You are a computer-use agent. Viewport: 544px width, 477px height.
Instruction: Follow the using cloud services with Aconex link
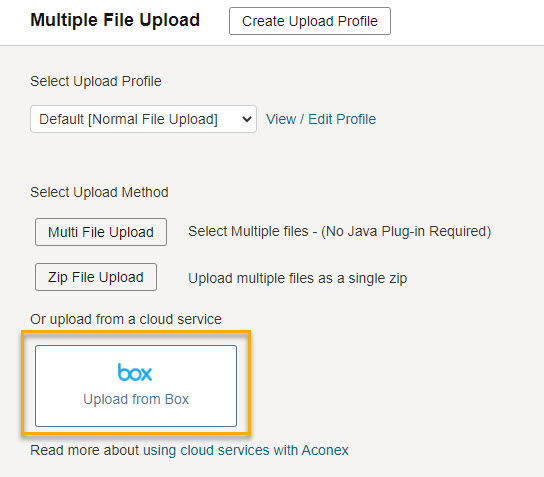click(x=246, y=450)
